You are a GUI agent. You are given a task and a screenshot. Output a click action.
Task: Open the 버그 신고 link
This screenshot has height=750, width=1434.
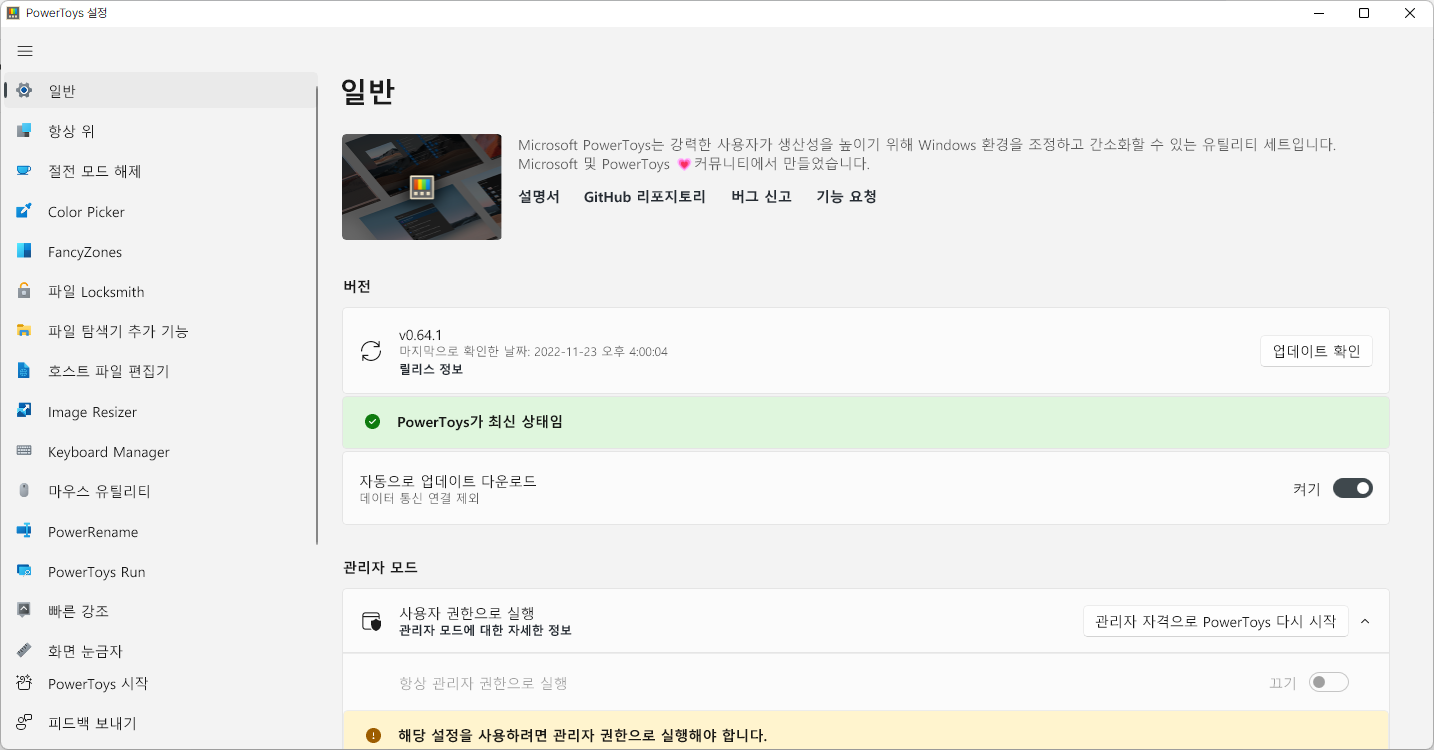pos(761,197)
